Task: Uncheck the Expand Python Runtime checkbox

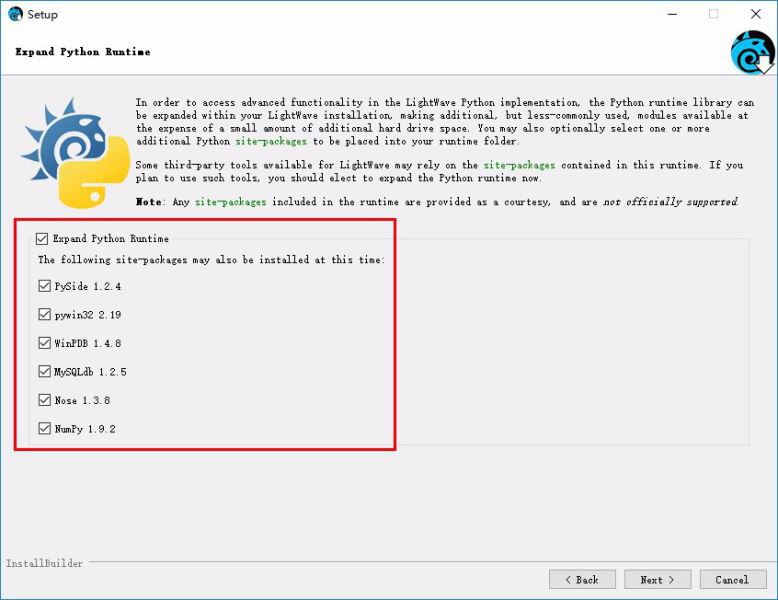Action: [42, 239]
